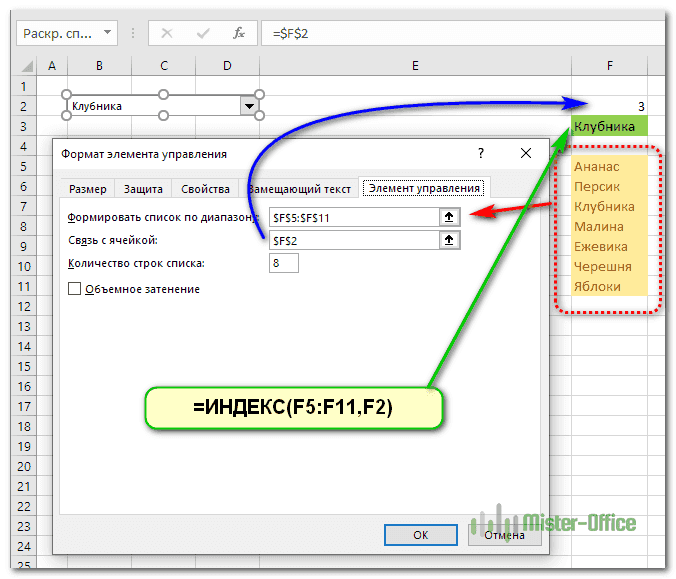Select column C header
676x579 pixels.
click(x=164, y=66)
